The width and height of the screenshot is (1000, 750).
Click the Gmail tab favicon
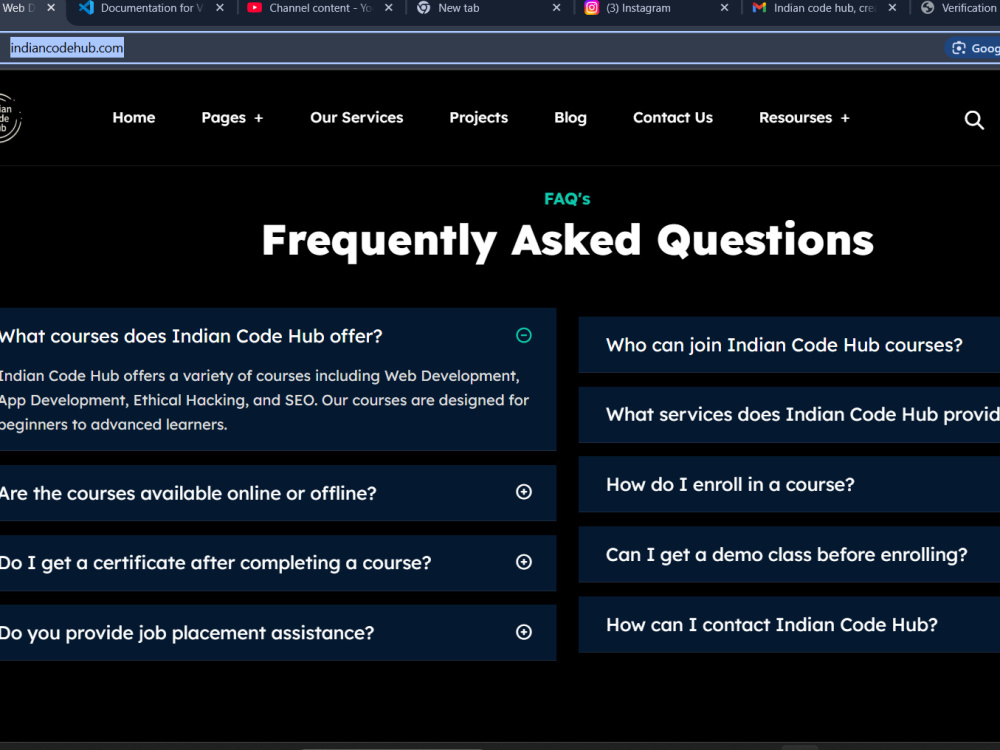point(759,8)
